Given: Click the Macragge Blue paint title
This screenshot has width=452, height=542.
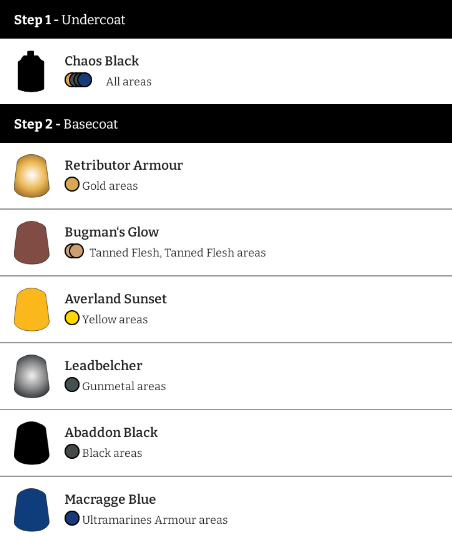Looking at the screenshot, I should [x=110, y=499].
